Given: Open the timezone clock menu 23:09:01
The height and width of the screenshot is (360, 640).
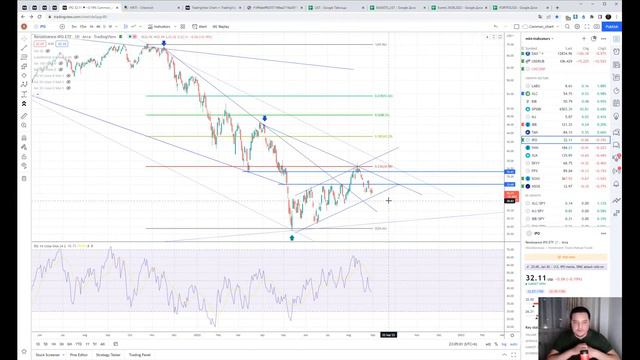Looking at the screenshot, I should tap(463, 344).
